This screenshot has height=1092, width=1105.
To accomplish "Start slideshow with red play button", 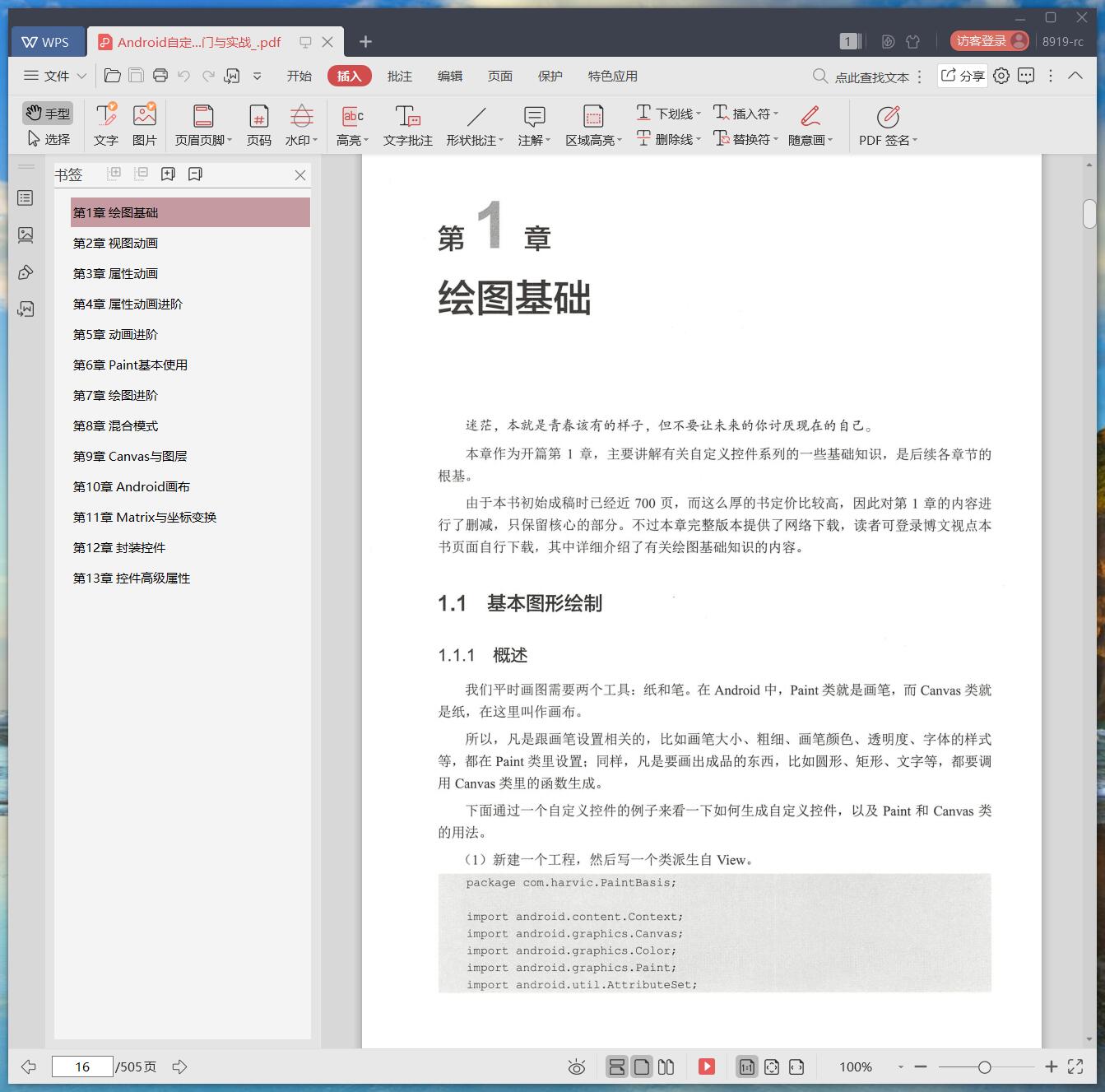I will pos(706,1066).
